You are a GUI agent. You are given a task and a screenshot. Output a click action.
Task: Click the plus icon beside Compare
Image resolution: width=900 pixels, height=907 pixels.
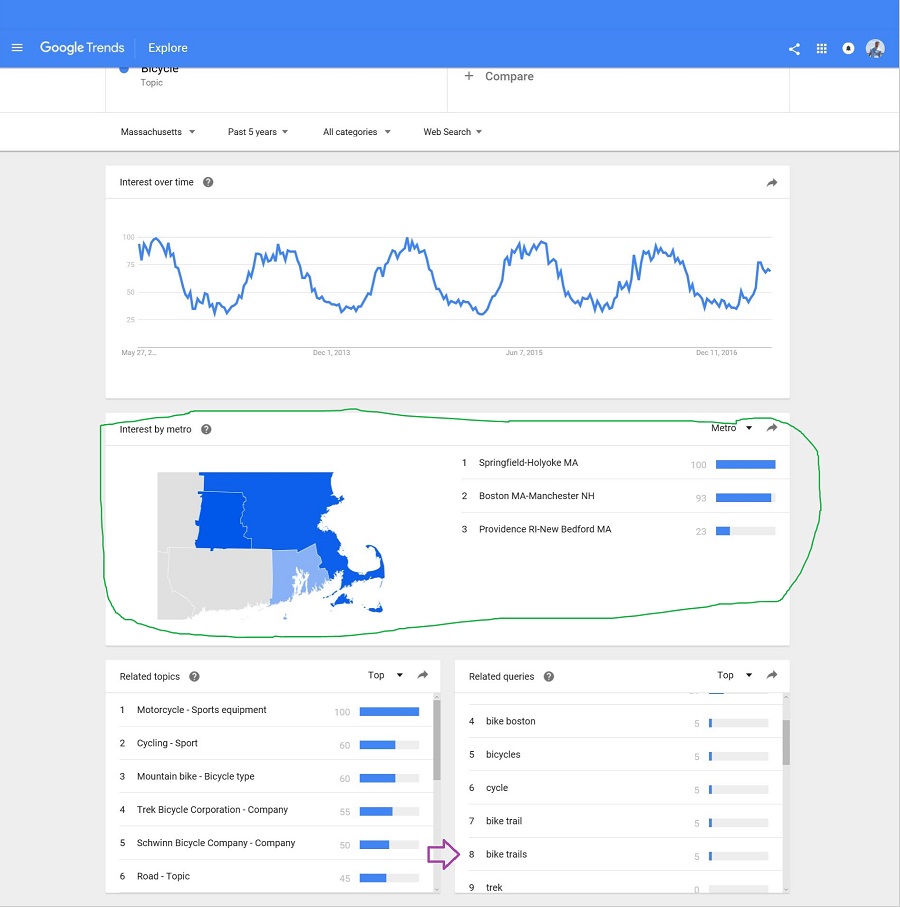[x=469, y=76]
